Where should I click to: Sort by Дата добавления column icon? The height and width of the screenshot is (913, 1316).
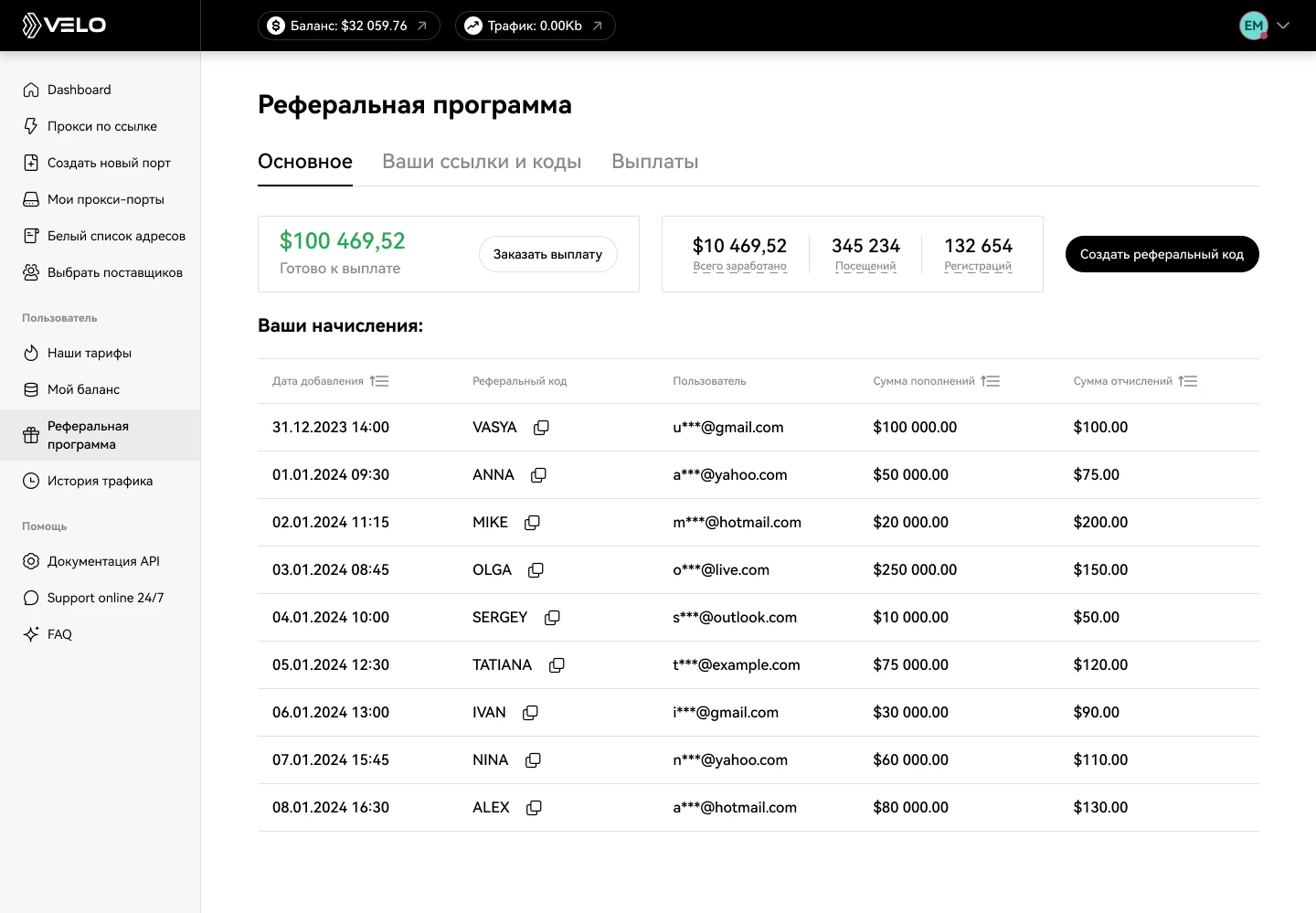[379, 381]
